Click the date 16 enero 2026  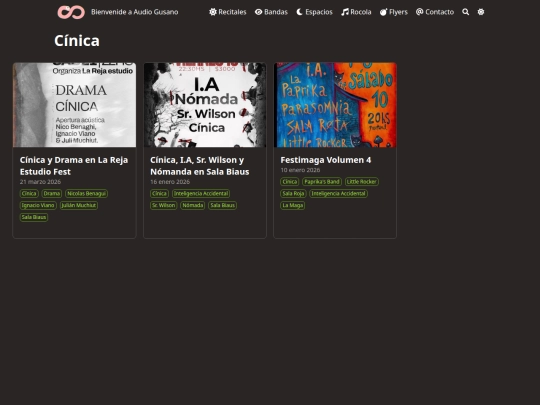coord(170,182)
